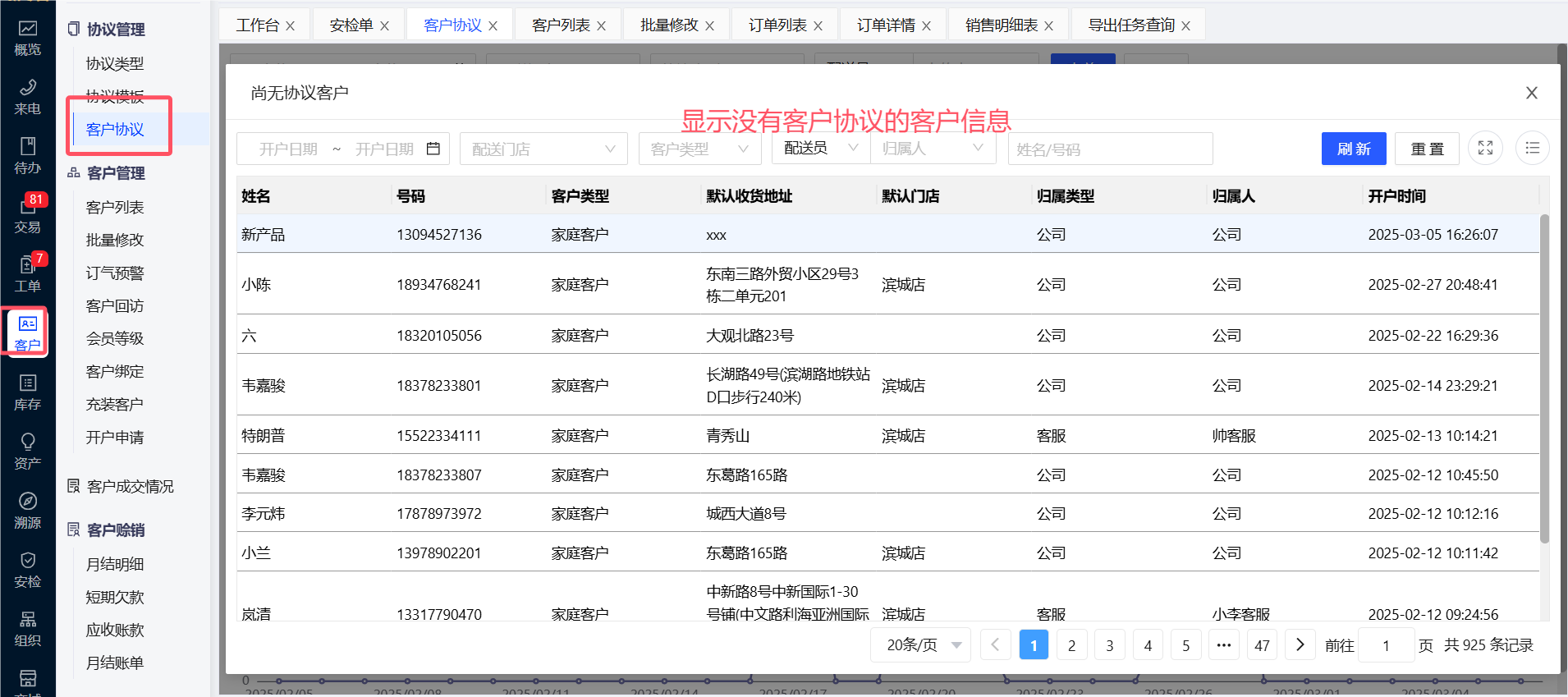Open the column settings list icon
The height and width of the screenshot is (697, 1568).
(x=1532, y=149)
